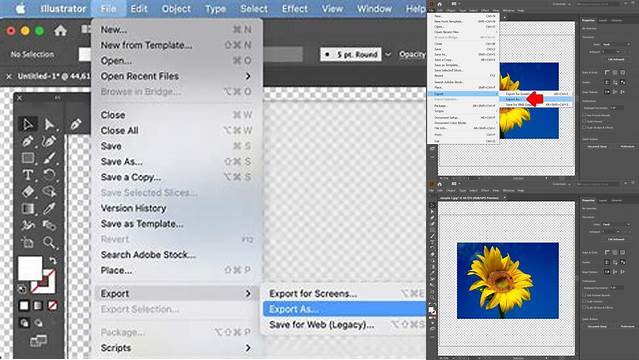Choose Save a Copy... menu item
Viewport: 639px width, 360px height.
coord(176,177)
